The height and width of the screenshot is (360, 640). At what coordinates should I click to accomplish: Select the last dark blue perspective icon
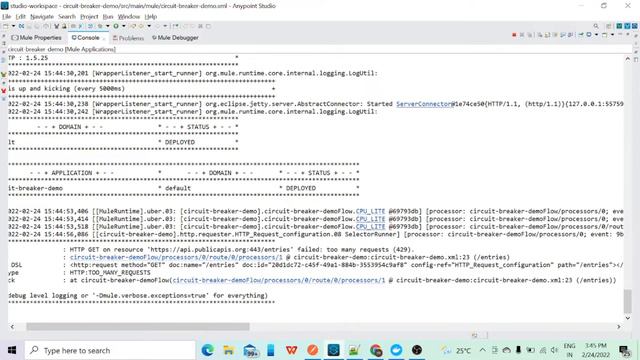[635, 26]
